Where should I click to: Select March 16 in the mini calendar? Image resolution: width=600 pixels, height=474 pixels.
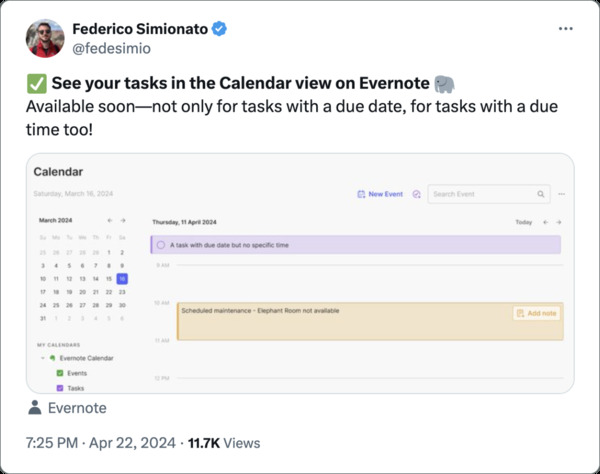coord(122,279)
